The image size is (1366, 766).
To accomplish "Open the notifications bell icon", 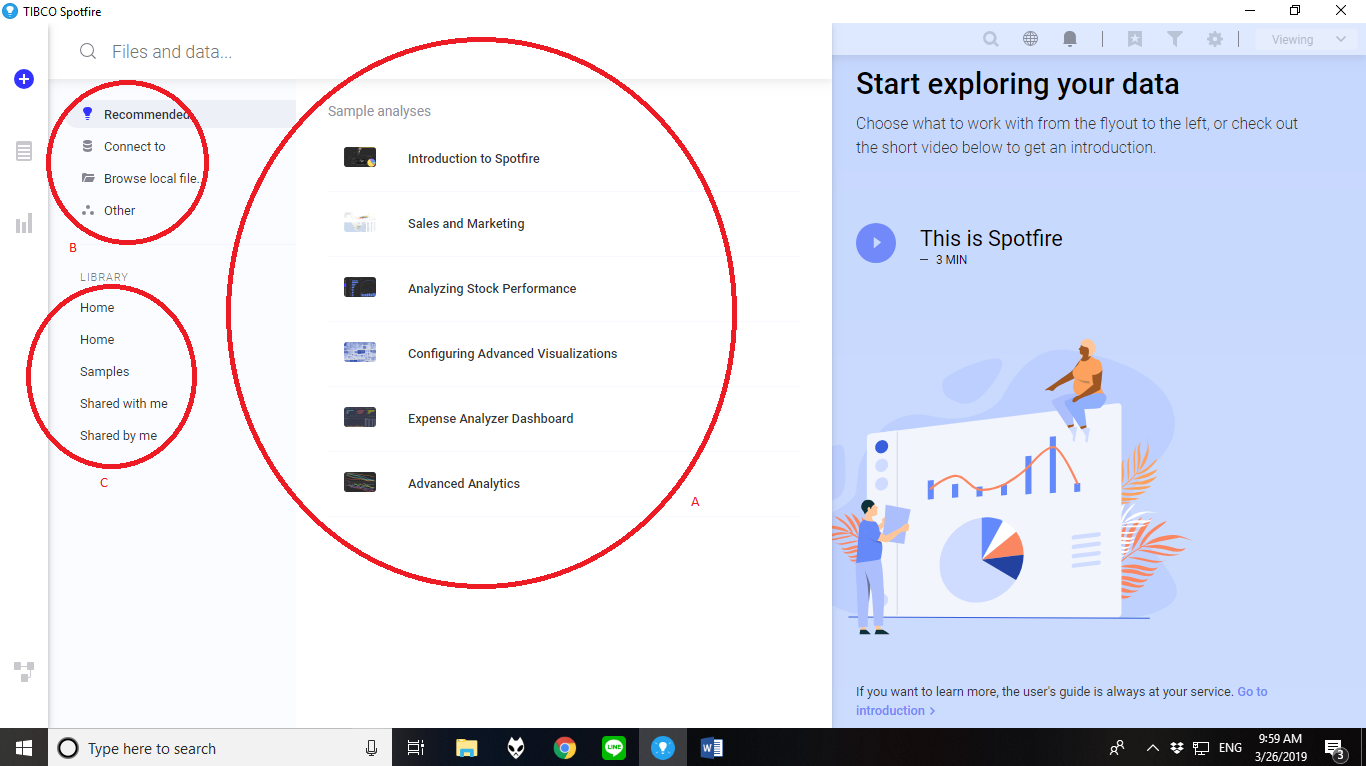I will [x=1070, y=39].
